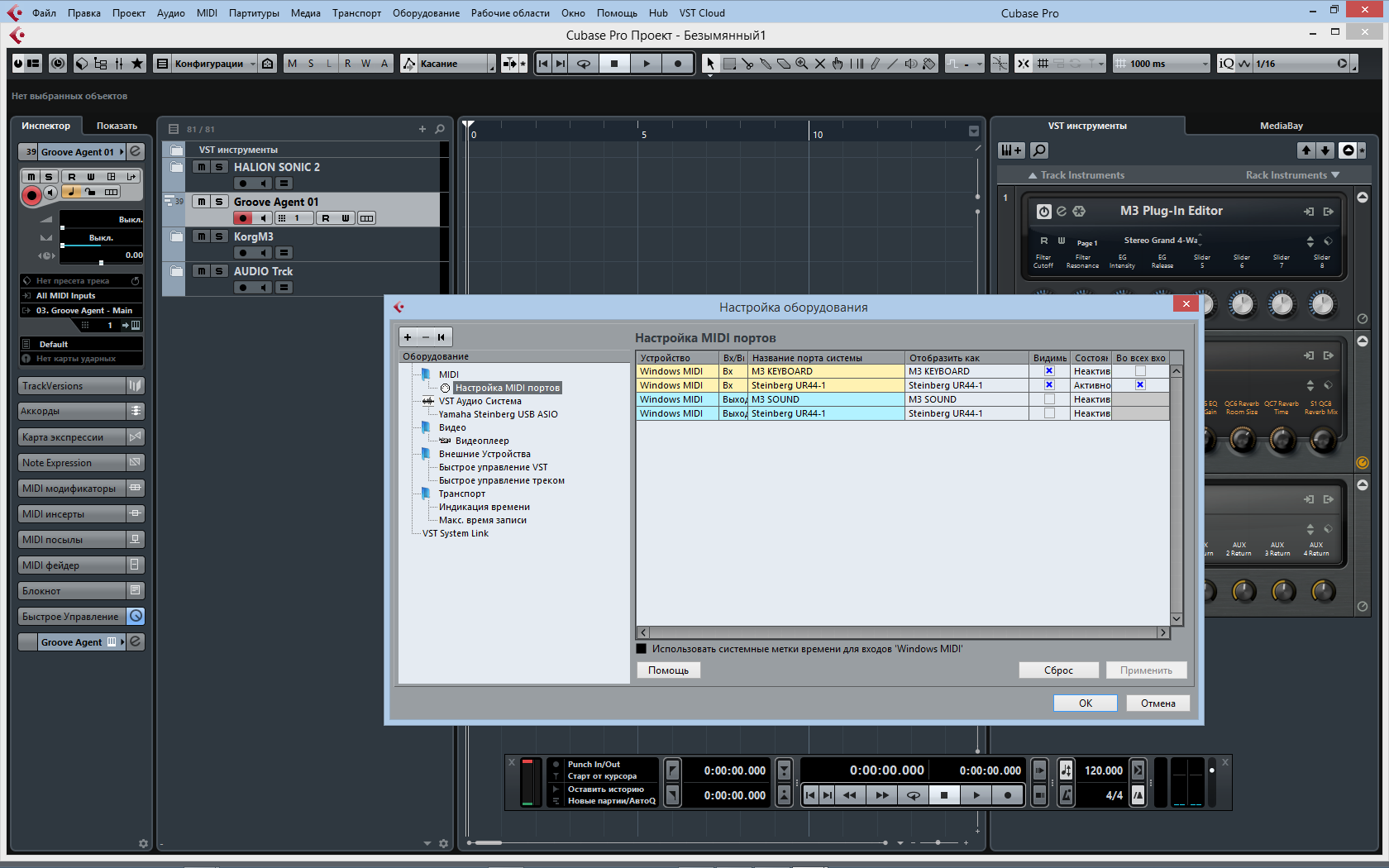Mute the HALION SONIC 2 track
1389x868 pixels.
point(201,167)
